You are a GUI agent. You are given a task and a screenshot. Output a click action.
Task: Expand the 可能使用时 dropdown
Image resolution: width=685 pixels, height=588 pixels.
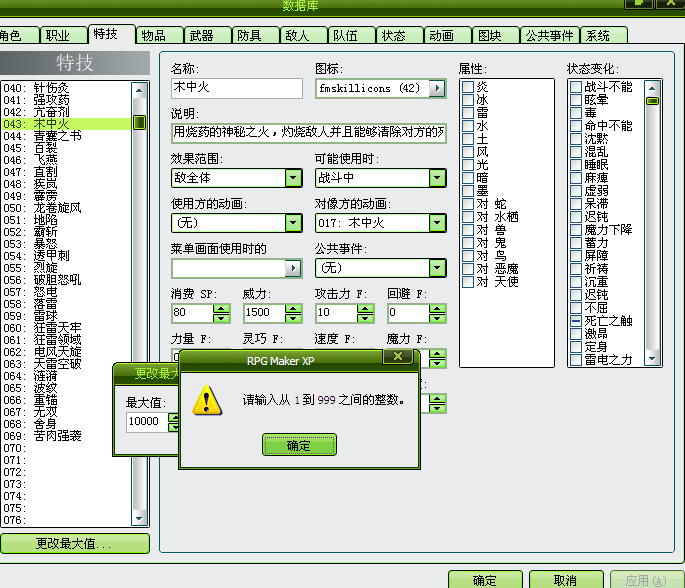pos(437,178)
